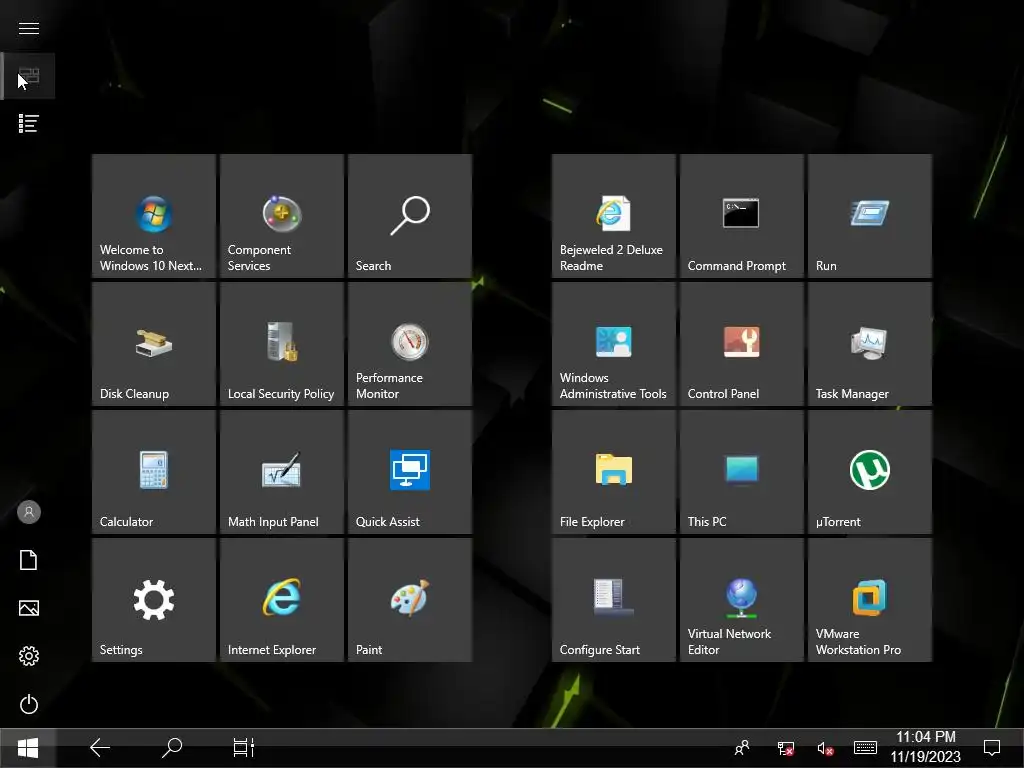Screen dimensions: 1024x768
Task: Open the Power options button
Action: click(x=29, y=704)
